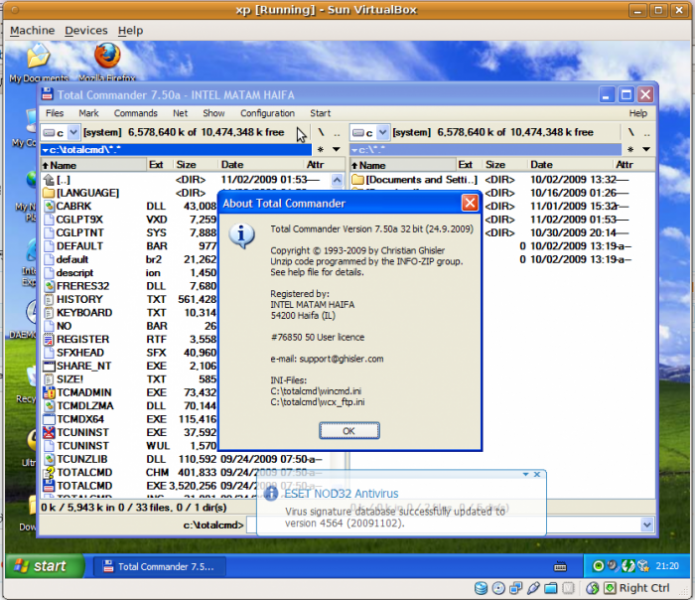Click right panel root directory backslash button

[x=630, y=132]
